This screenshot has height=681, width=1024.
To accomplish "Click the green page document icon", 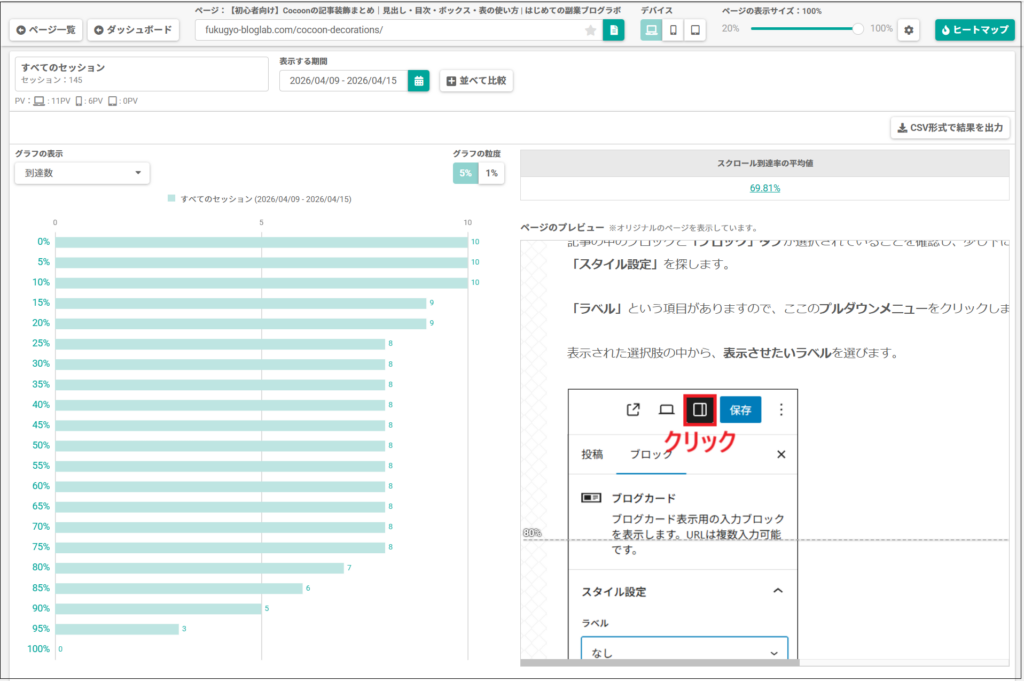I will point(613,30).
